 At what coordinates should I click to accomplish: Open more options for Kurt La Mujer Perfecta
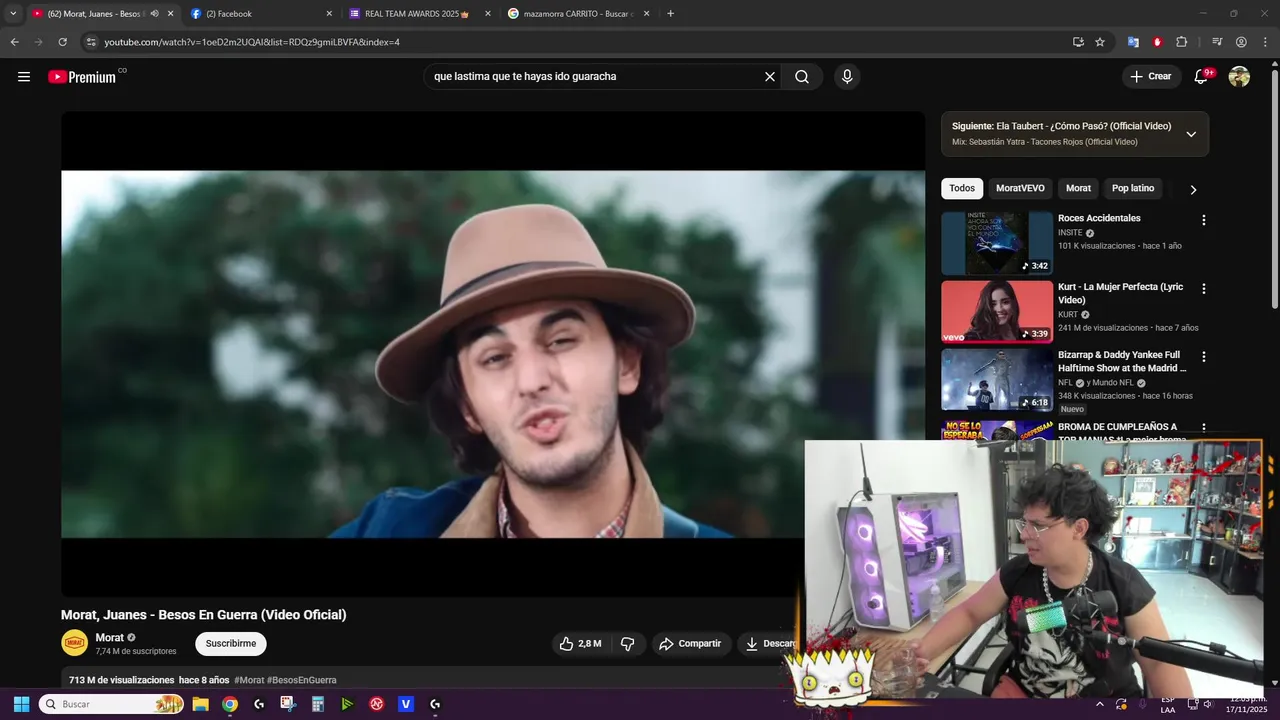pyautogui.click(x=1204, y=289)
